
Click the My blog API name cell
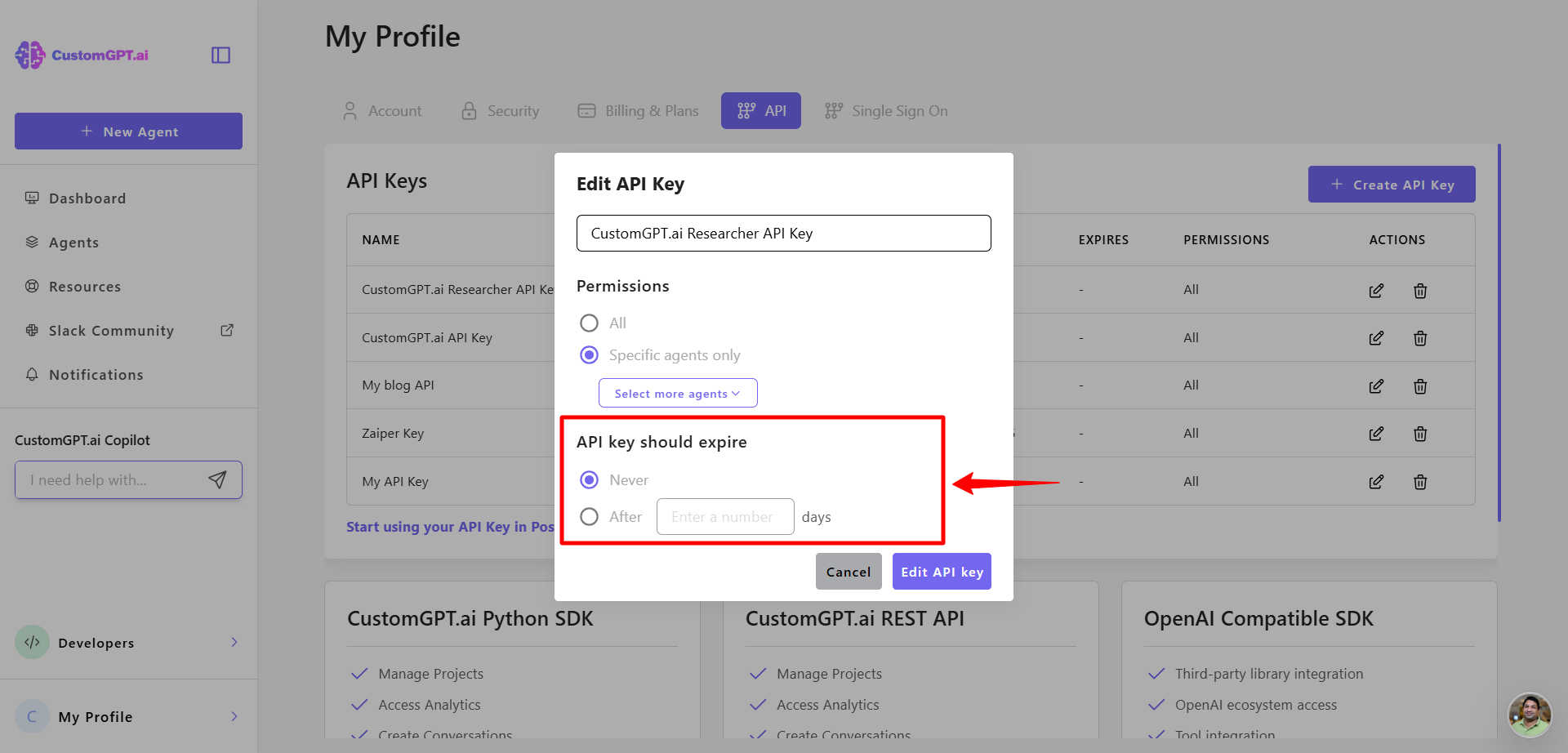click(x=398, y=385)
